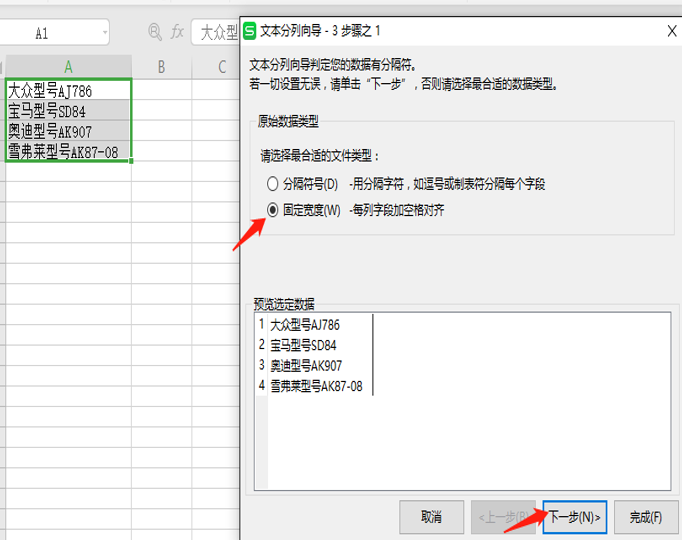
Task: Click the formula bar input field
Action: click(216, 33)
